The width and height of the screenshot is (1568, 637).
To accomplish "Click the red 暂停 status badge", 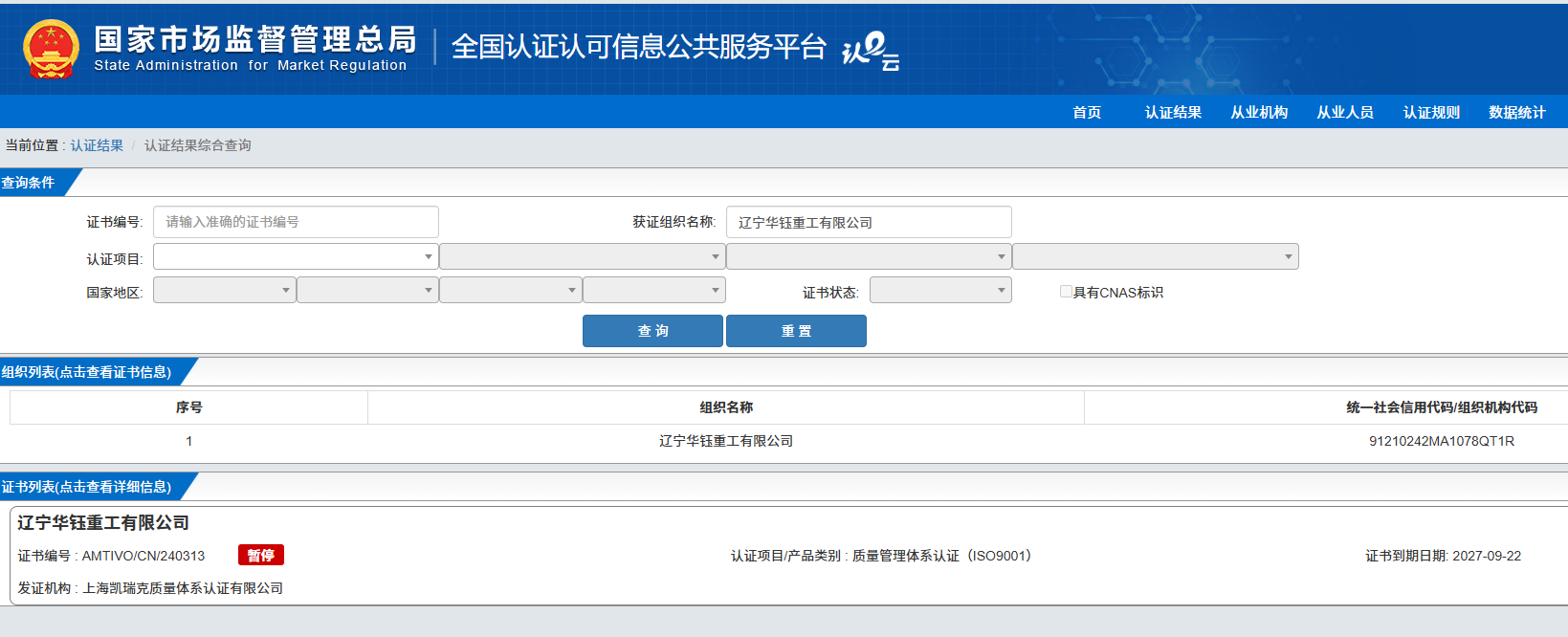I will 261,556.
